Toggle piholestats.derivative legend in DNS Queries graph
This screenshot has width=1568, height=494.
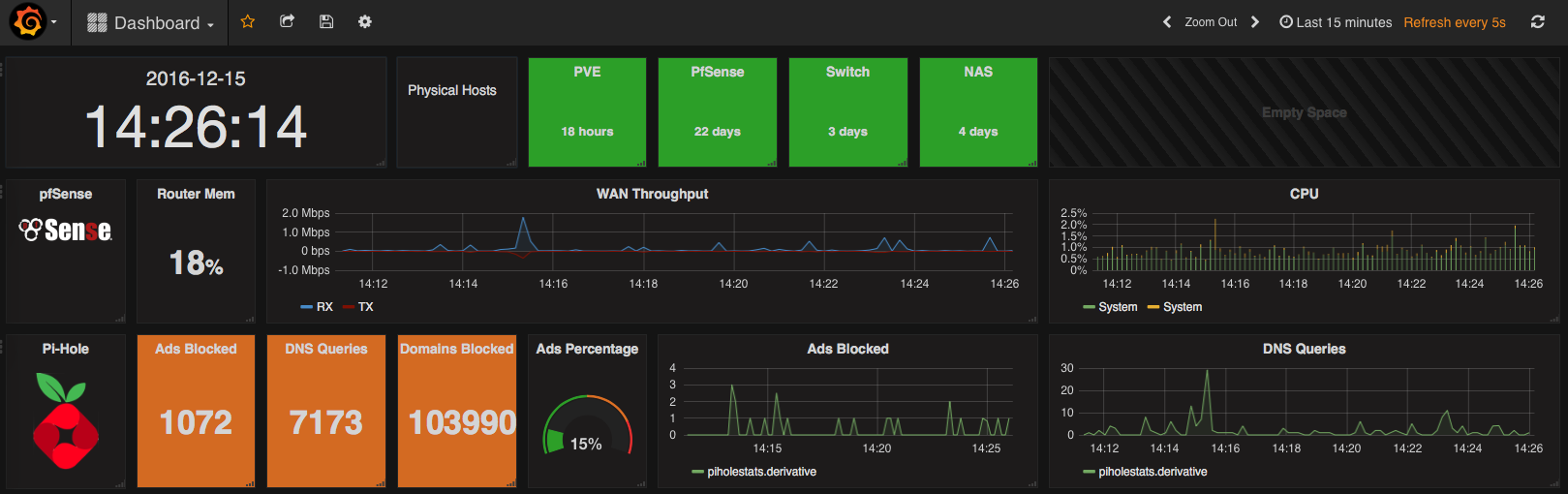click(x=1146, y=472)
